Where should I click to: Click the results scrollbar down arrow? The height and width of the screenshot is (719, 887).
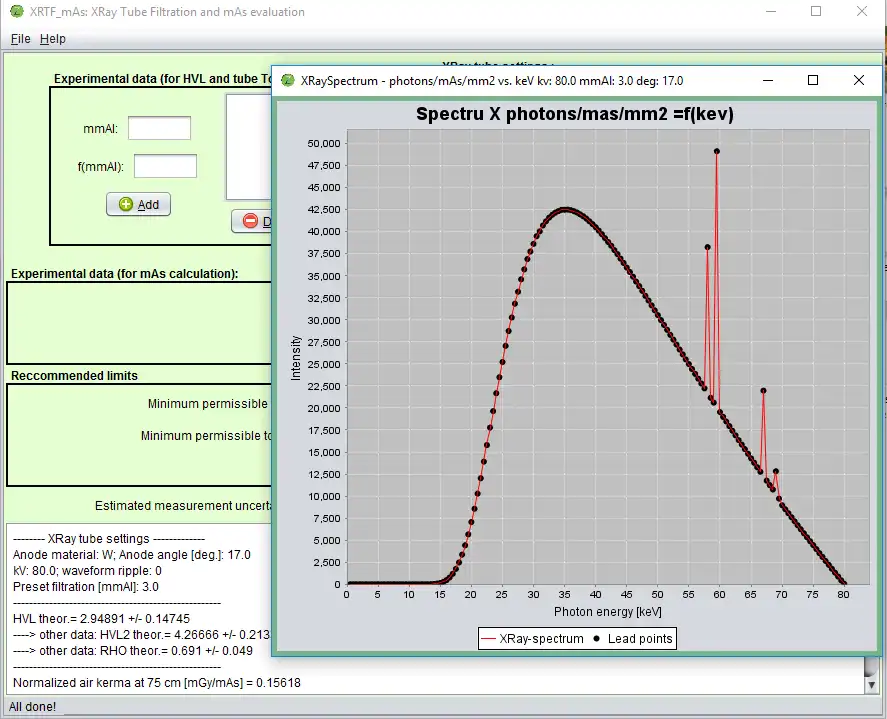pyautogui.click(x=870, y=684)
